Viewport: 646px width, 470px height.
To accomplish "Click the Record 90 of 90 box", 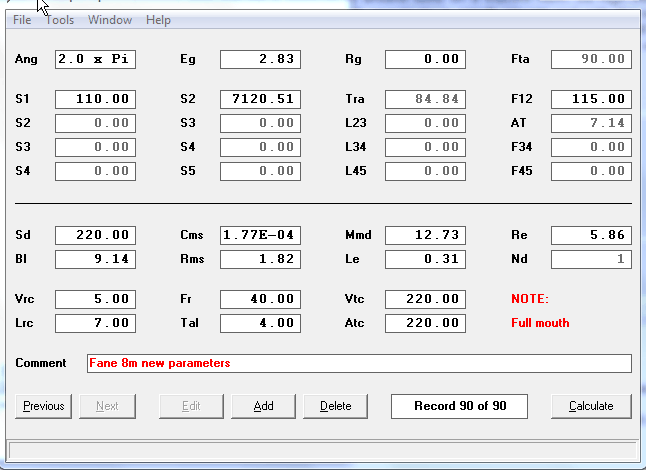I will (x=459, y=406).
